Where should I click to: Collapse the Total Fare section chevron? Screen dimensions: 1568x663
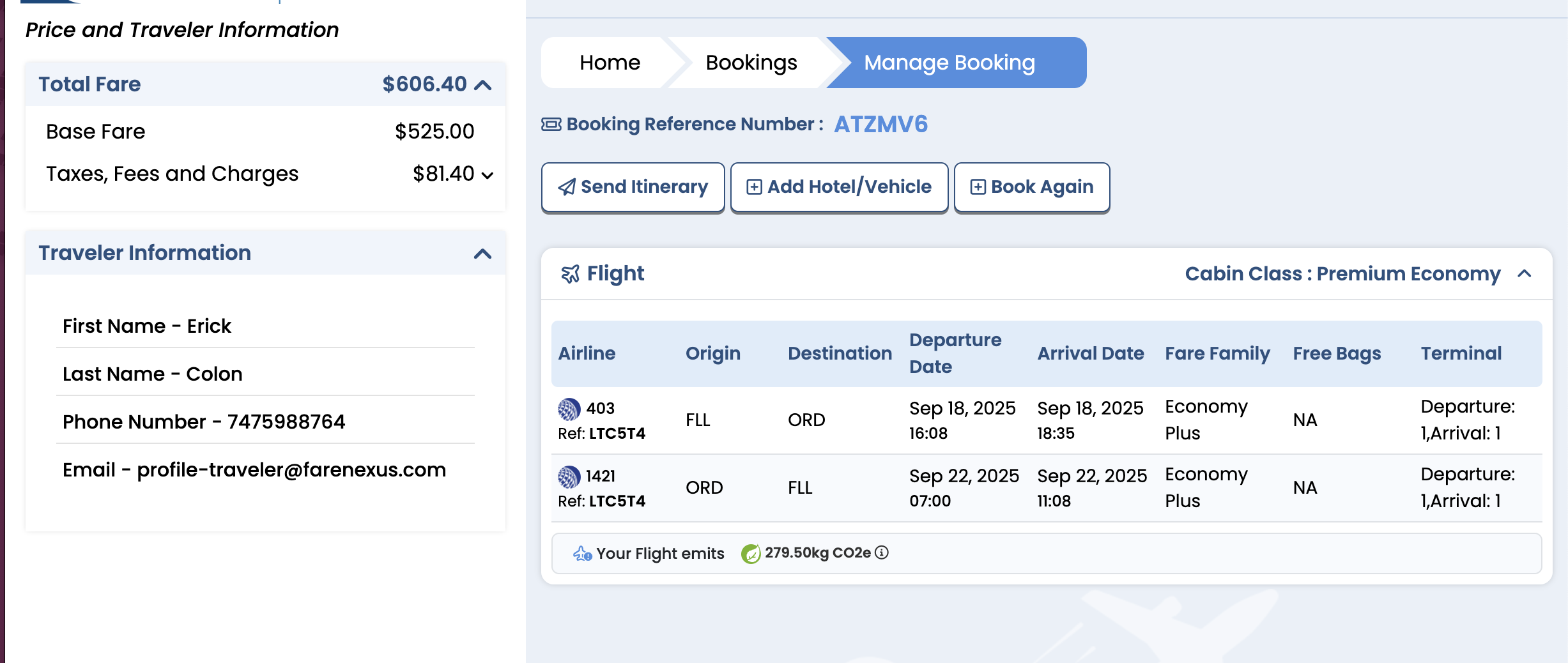(483, 85)
